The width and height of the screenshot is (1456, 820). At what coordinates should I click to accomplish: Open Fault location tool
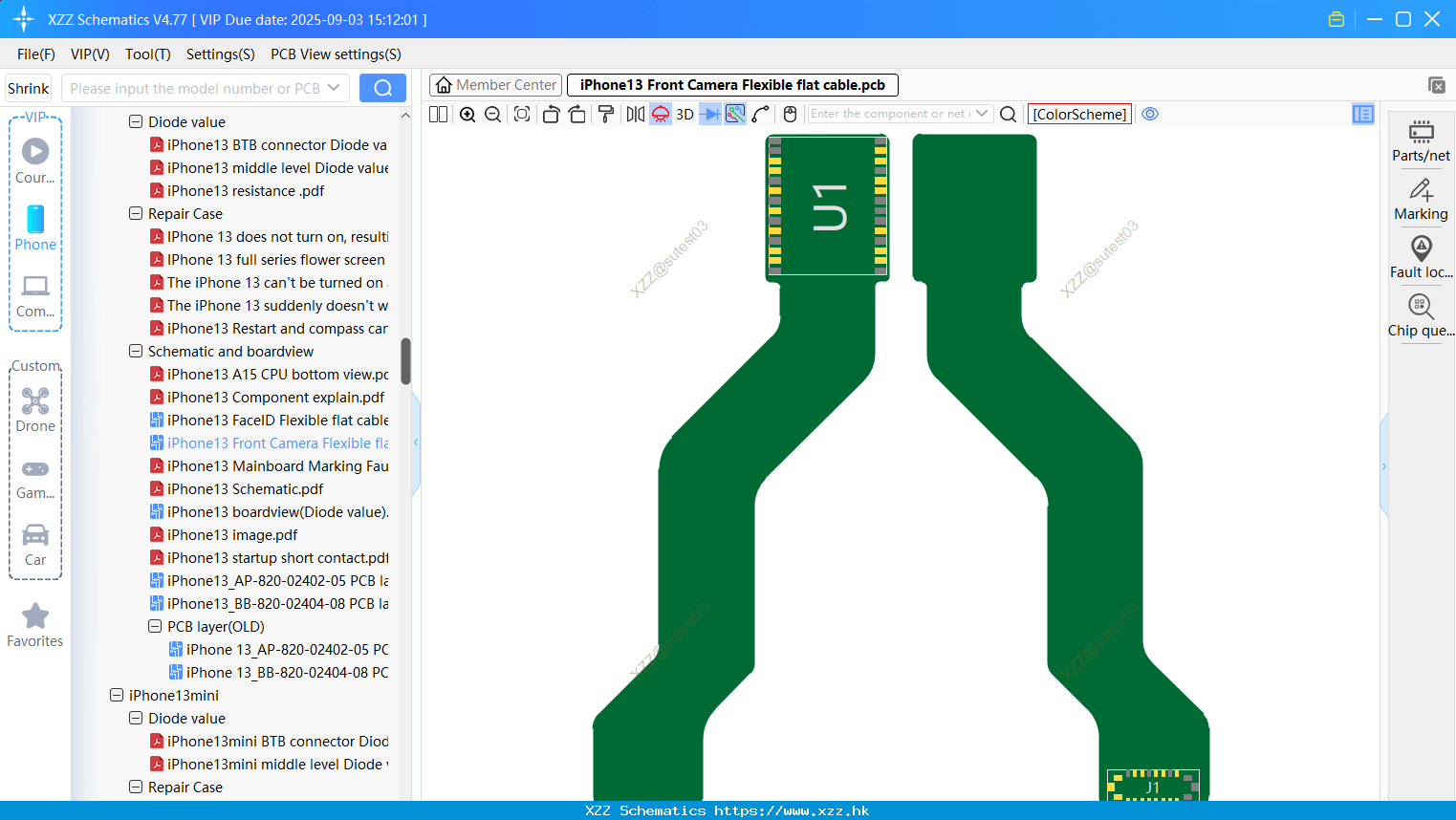pyautogui.click(x=1421, y=258)
